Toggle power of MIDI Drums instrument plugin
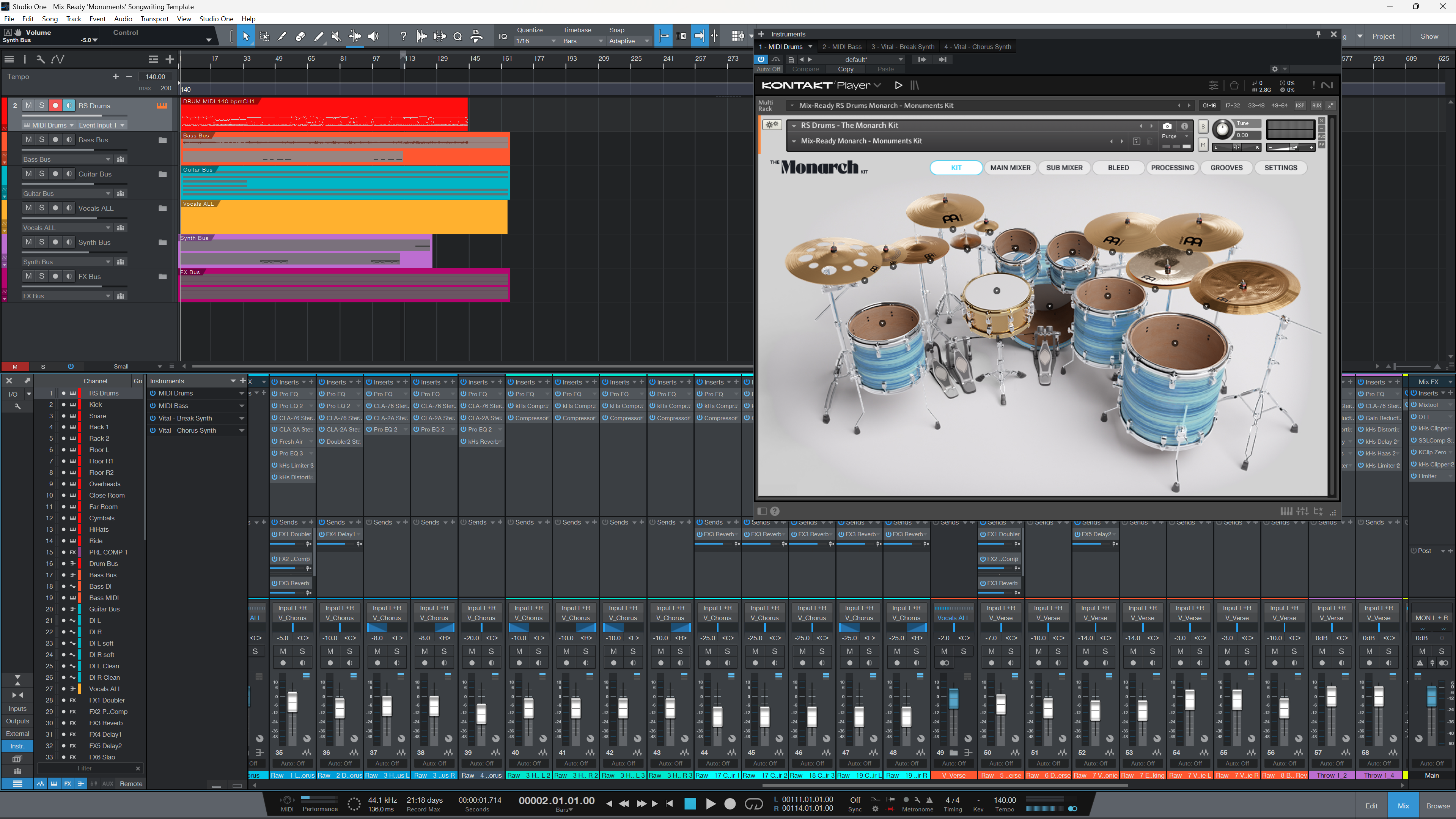 pyautogui.click(x=153, y=393)
